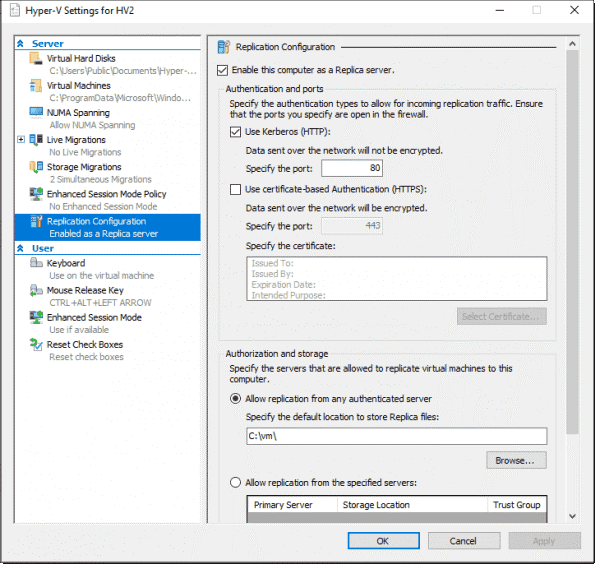Minimize the Hyper-V Settings window
Viewport: 600px width, 569px height.
pyautogui.click(x=499, y=10)
